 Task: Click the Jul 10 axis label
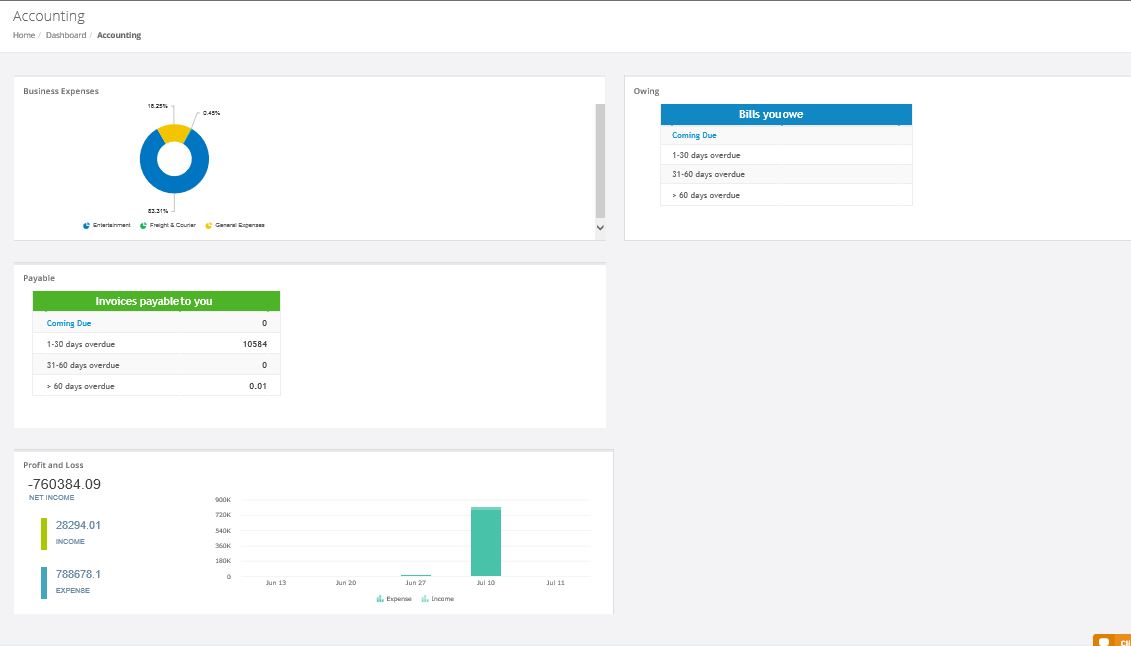pos(485,583)
